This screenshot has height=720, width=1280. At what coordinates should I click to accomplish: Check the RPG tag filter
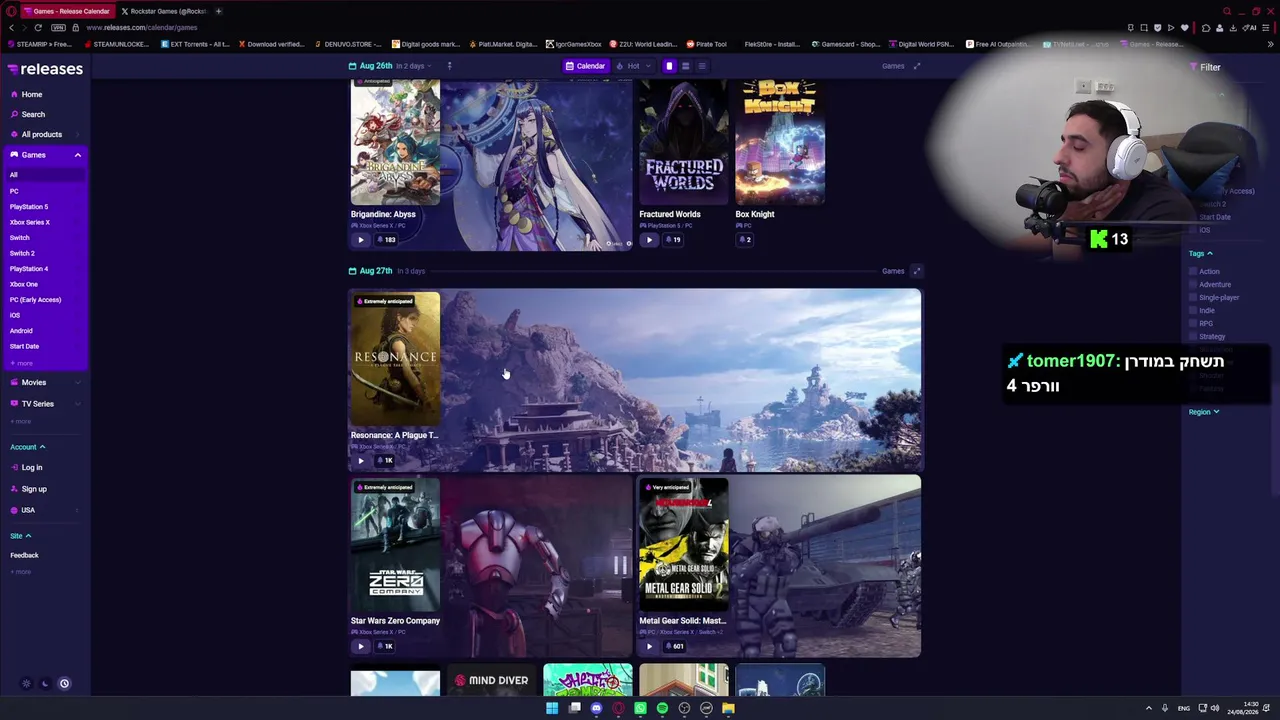point(1192,324)
